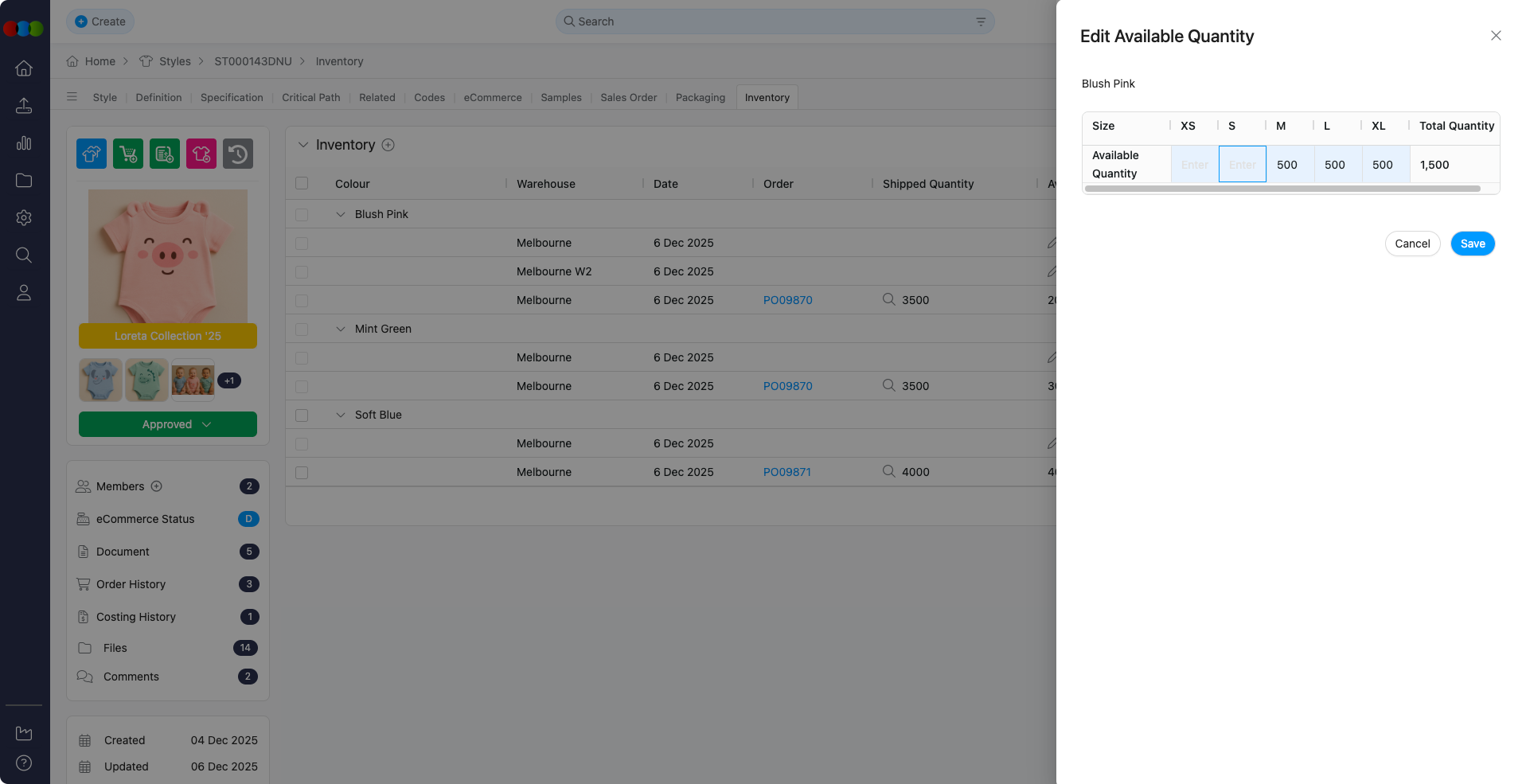The image size is (1526, 784).
Task: Click the help question mark icon
Action: pos(24,763)
